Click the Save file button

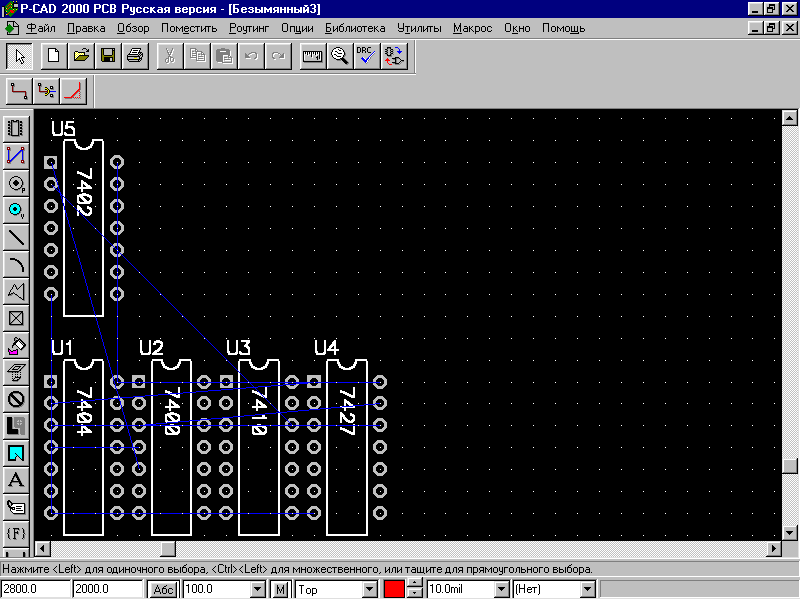click(x=108, y=56)
